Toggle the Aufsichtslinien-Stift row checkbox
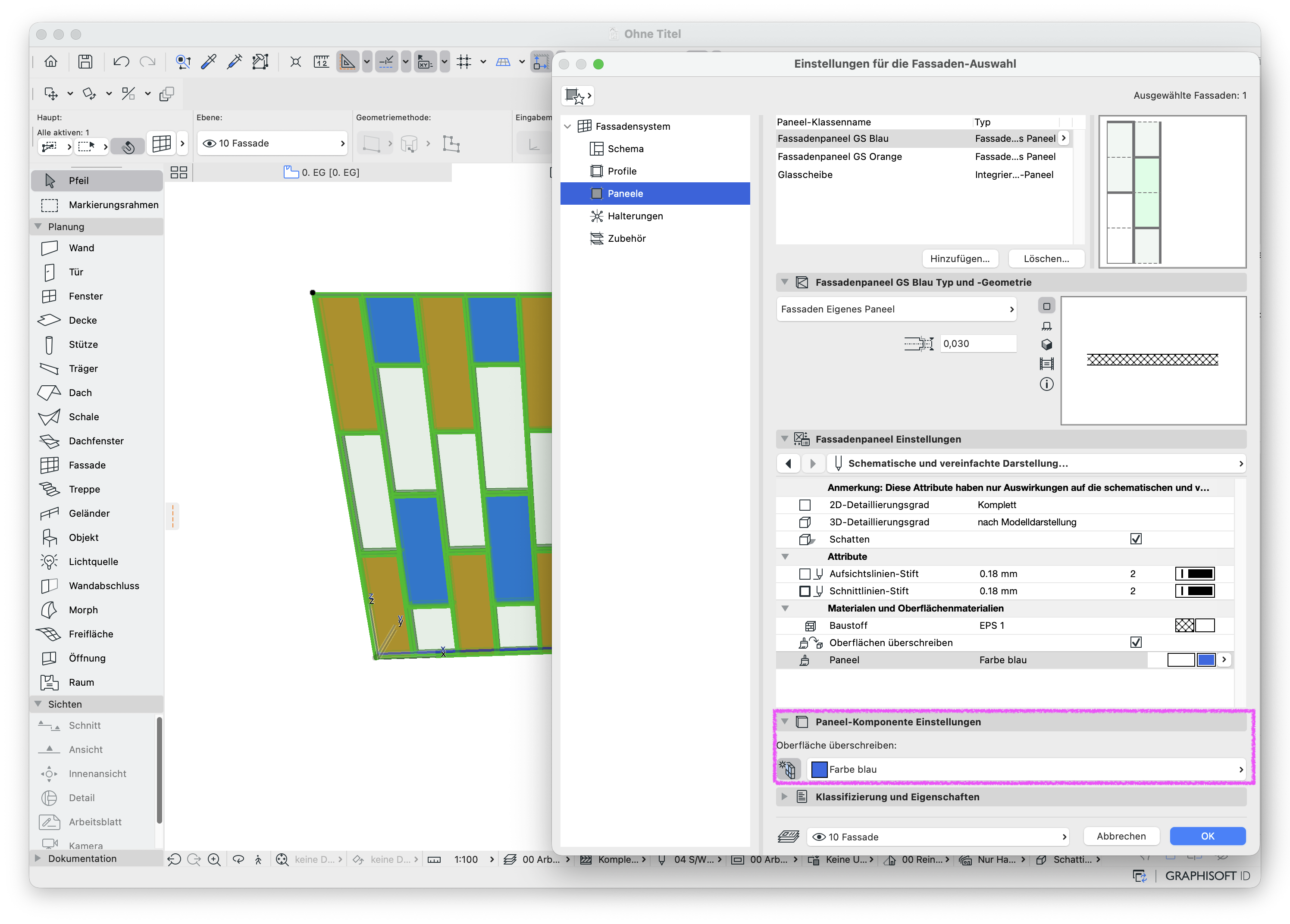Viewport: 1290px width, 924px height. 805,574
